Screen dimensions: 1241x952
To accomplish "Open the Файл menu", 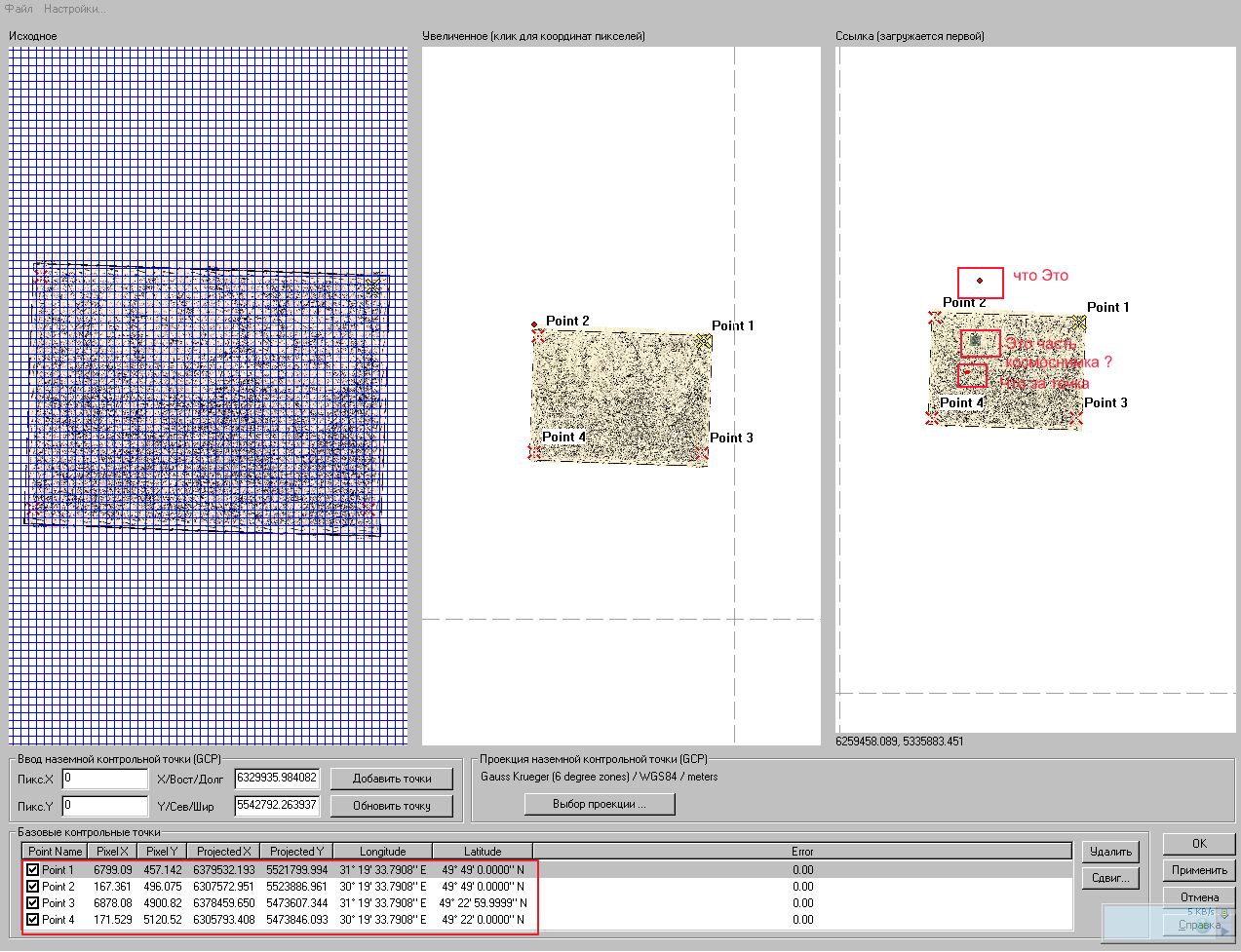I will [19, 9].
